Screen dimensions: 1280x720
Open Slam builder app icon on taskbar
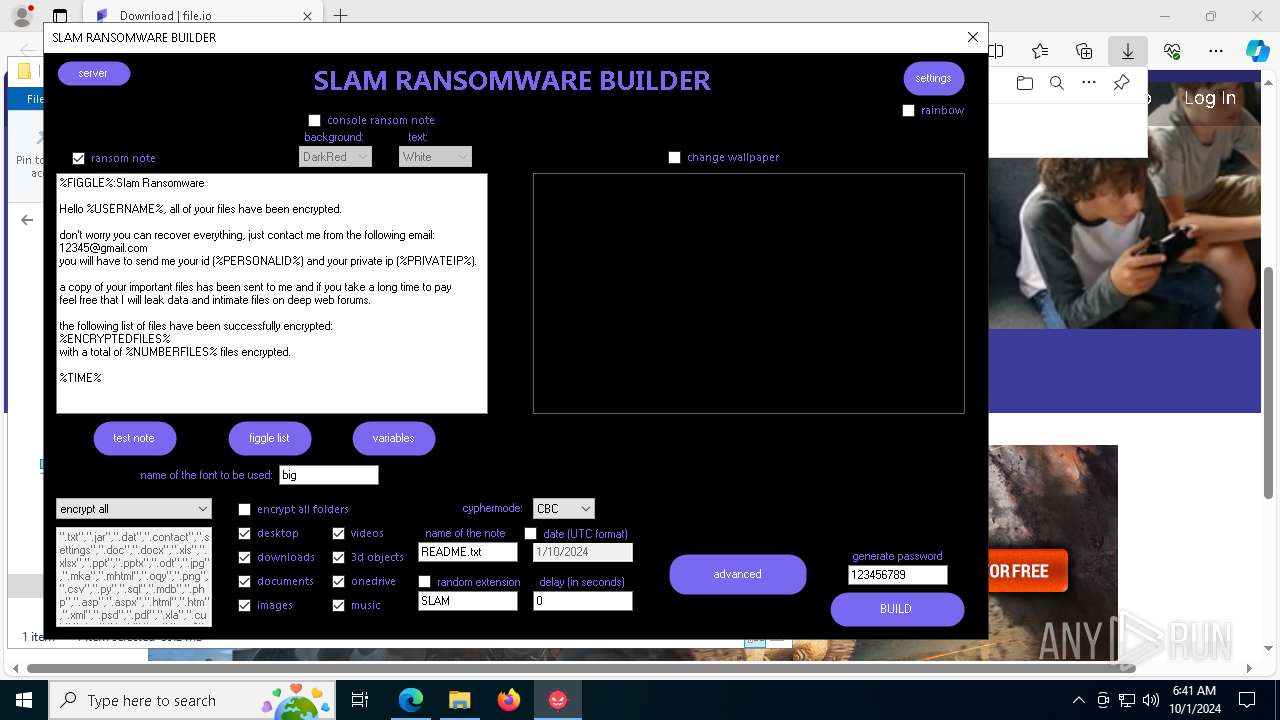click(x=558, y=700)
